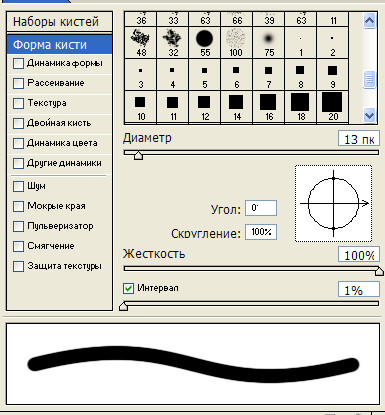Select the Форма кисти section
Viewport: 385px width, 415px height.
pyautogui.click(x=59, y=45)
